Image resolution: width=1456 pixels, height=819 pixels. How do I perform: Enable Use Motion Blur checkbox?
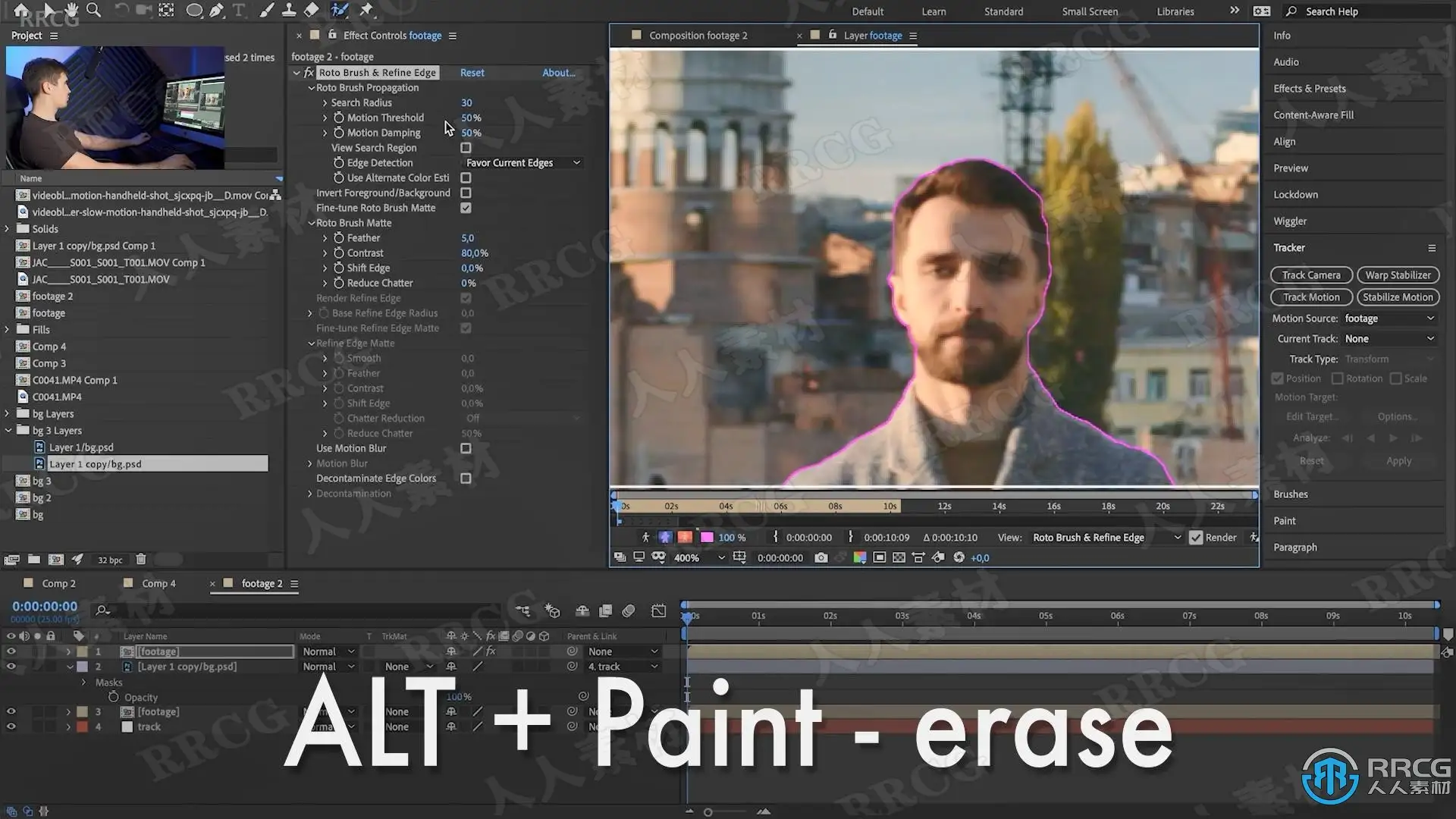[466, 448]
